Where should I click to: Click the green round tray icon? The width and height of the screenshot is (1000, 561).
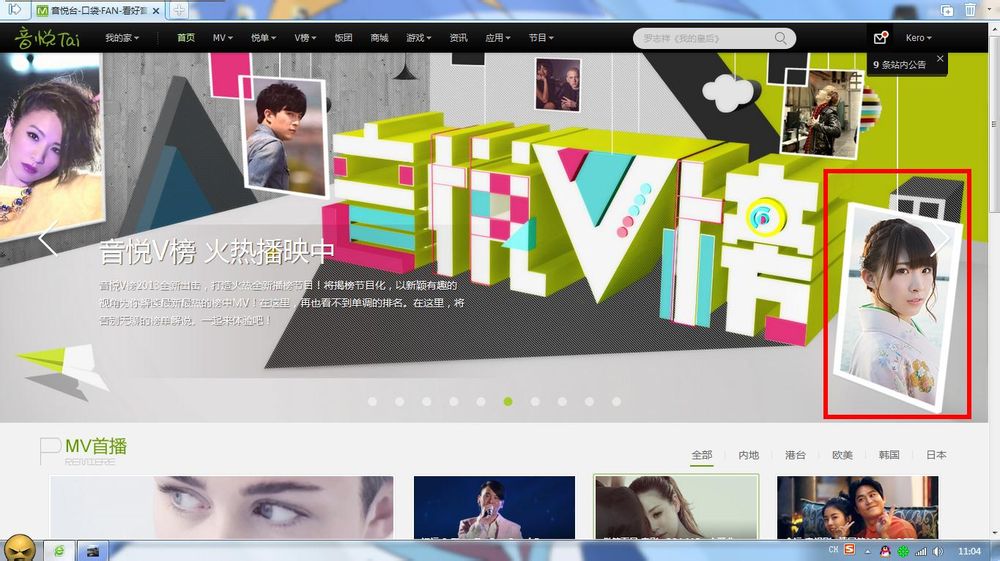coord(903,551)
